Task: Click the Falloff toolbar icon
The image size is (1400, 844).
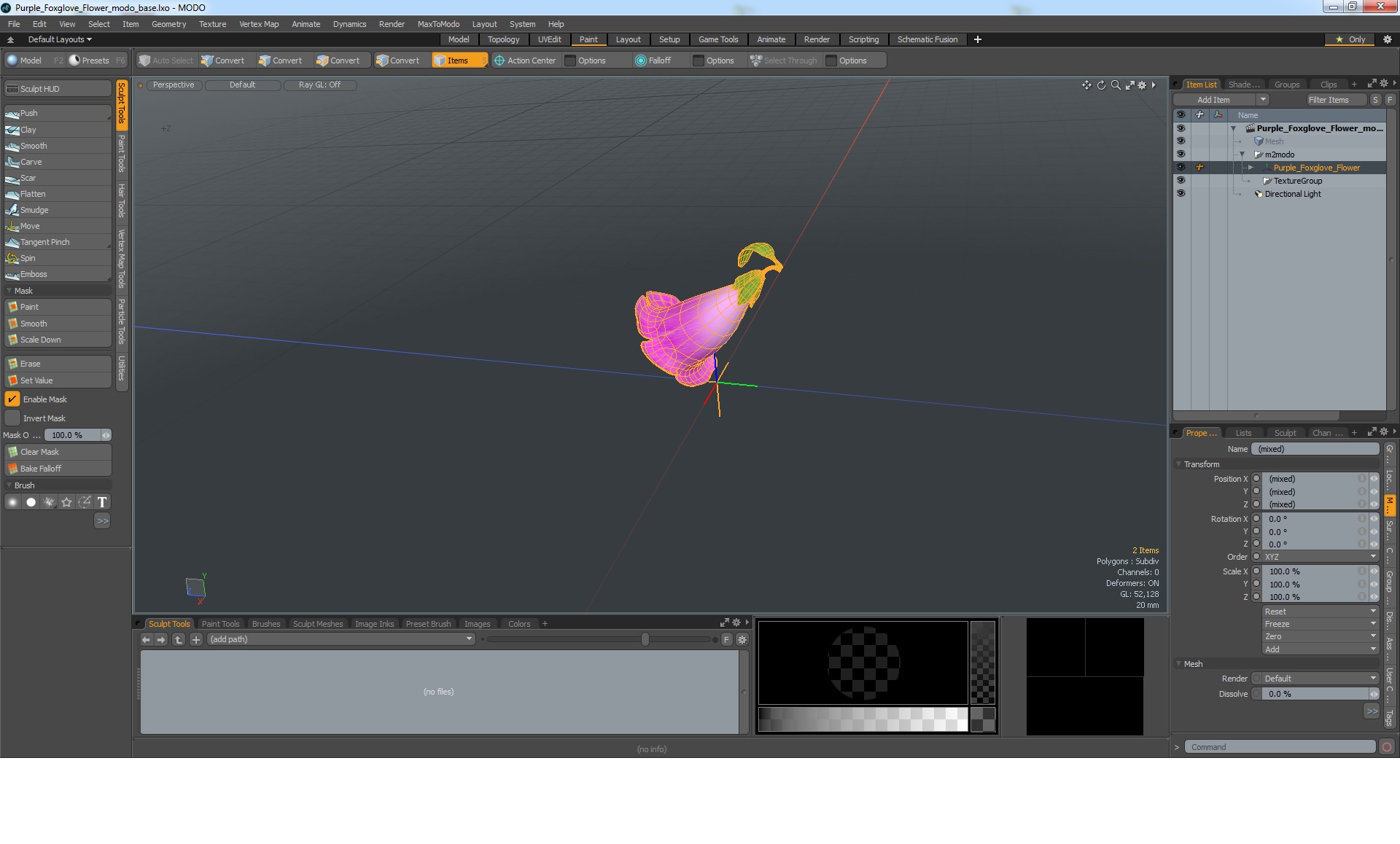Action: [641, 60]
